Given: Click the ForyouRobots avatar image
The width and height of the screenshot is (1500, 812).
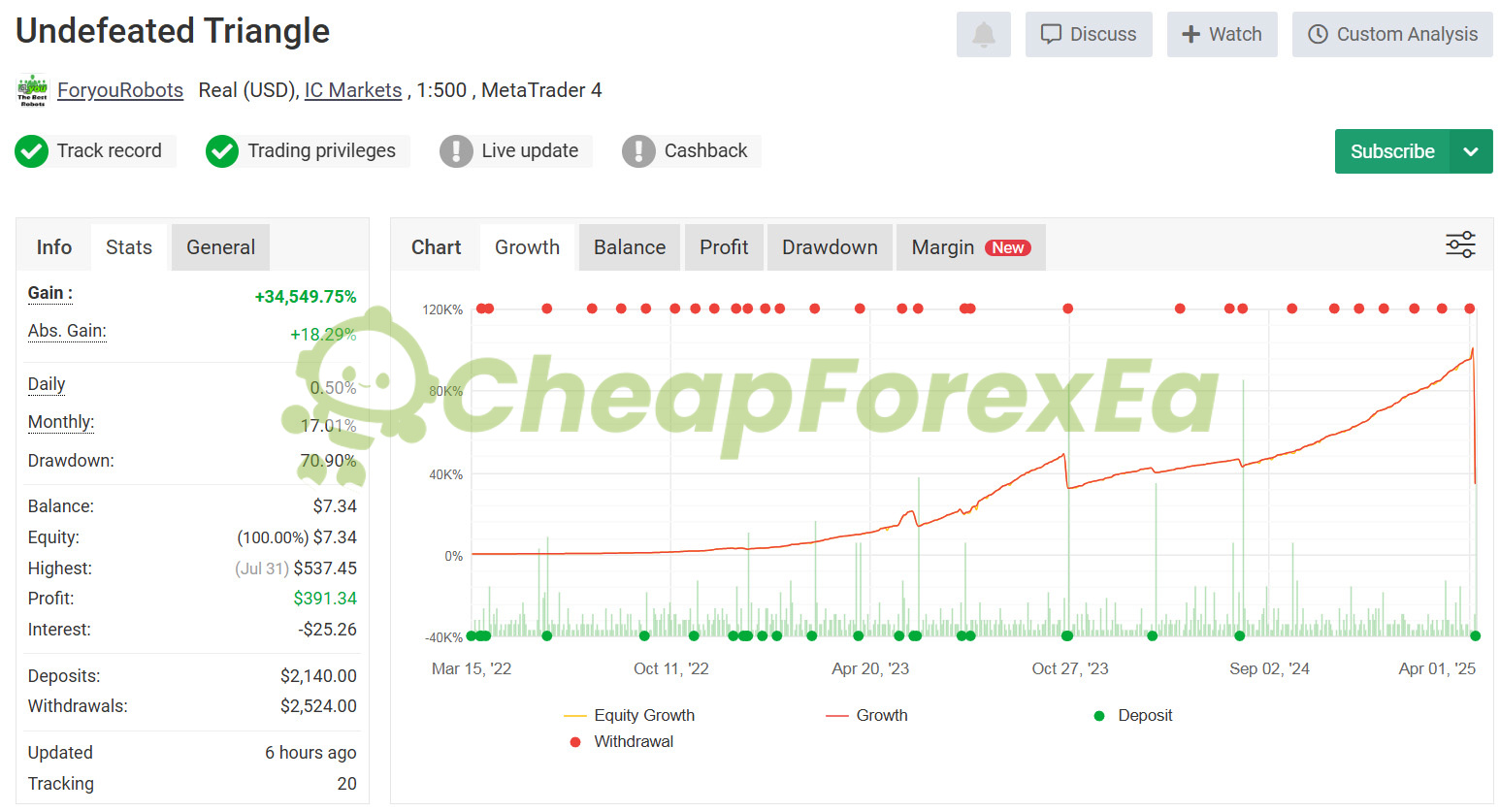Looking at the screenshot, I should (x=32, y=90).
